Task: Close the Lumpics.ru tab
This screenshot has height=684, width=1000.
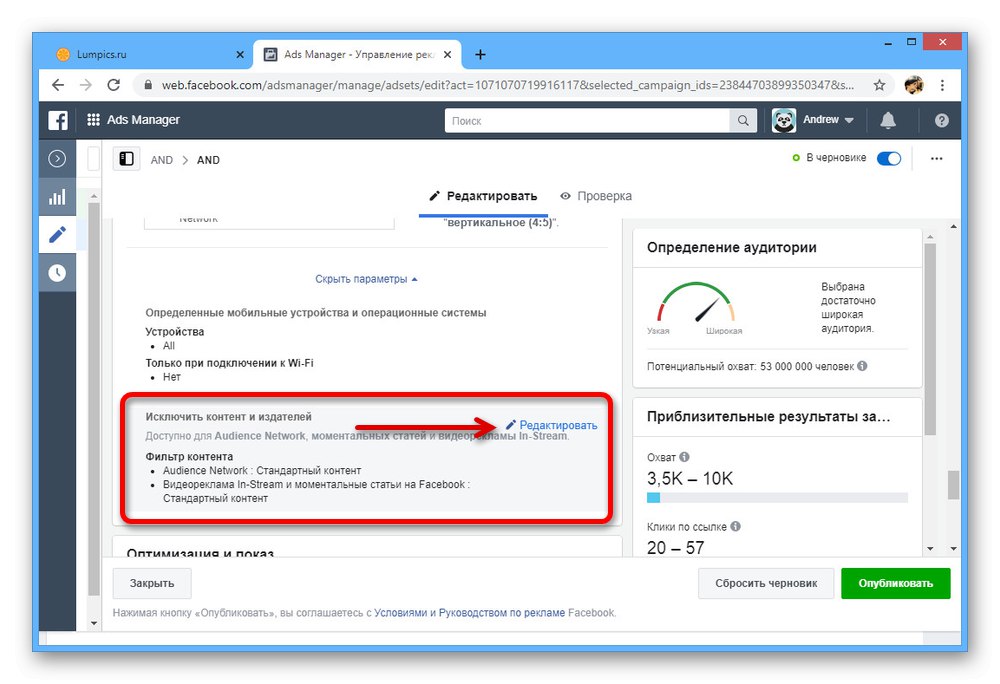Action: pos(240,55)
